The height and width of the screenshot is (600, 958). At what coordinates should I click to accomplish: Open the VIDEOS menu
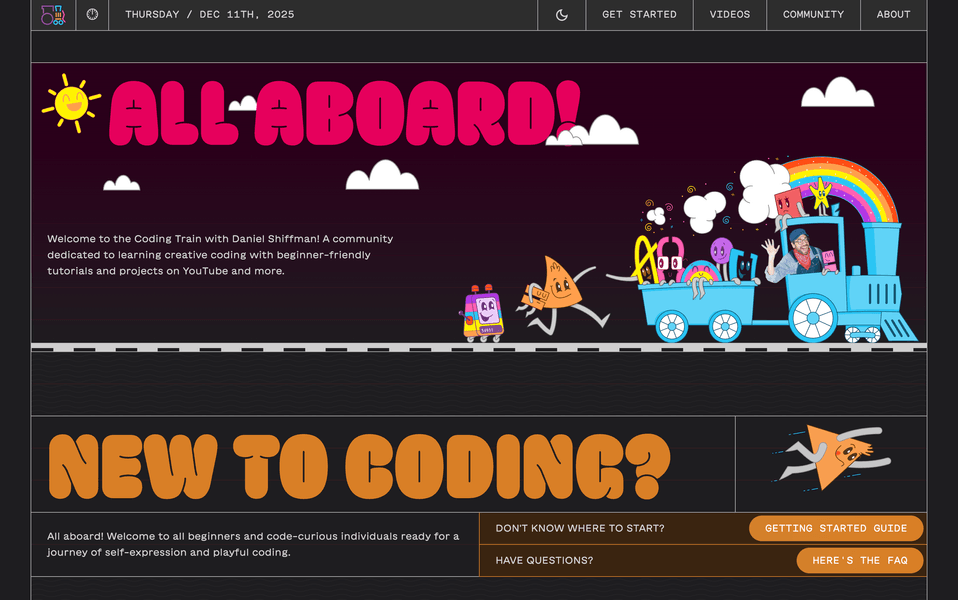tap(729, 14)
